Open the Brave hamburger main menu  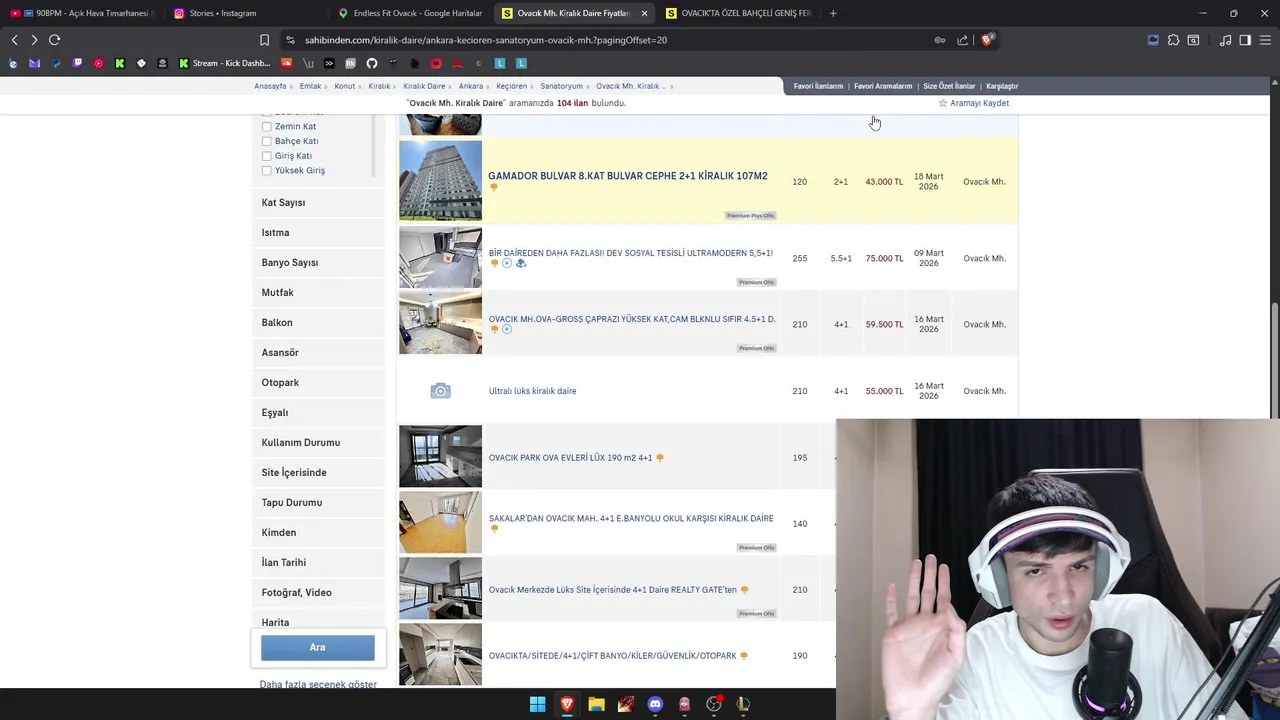coord(1265,40)
